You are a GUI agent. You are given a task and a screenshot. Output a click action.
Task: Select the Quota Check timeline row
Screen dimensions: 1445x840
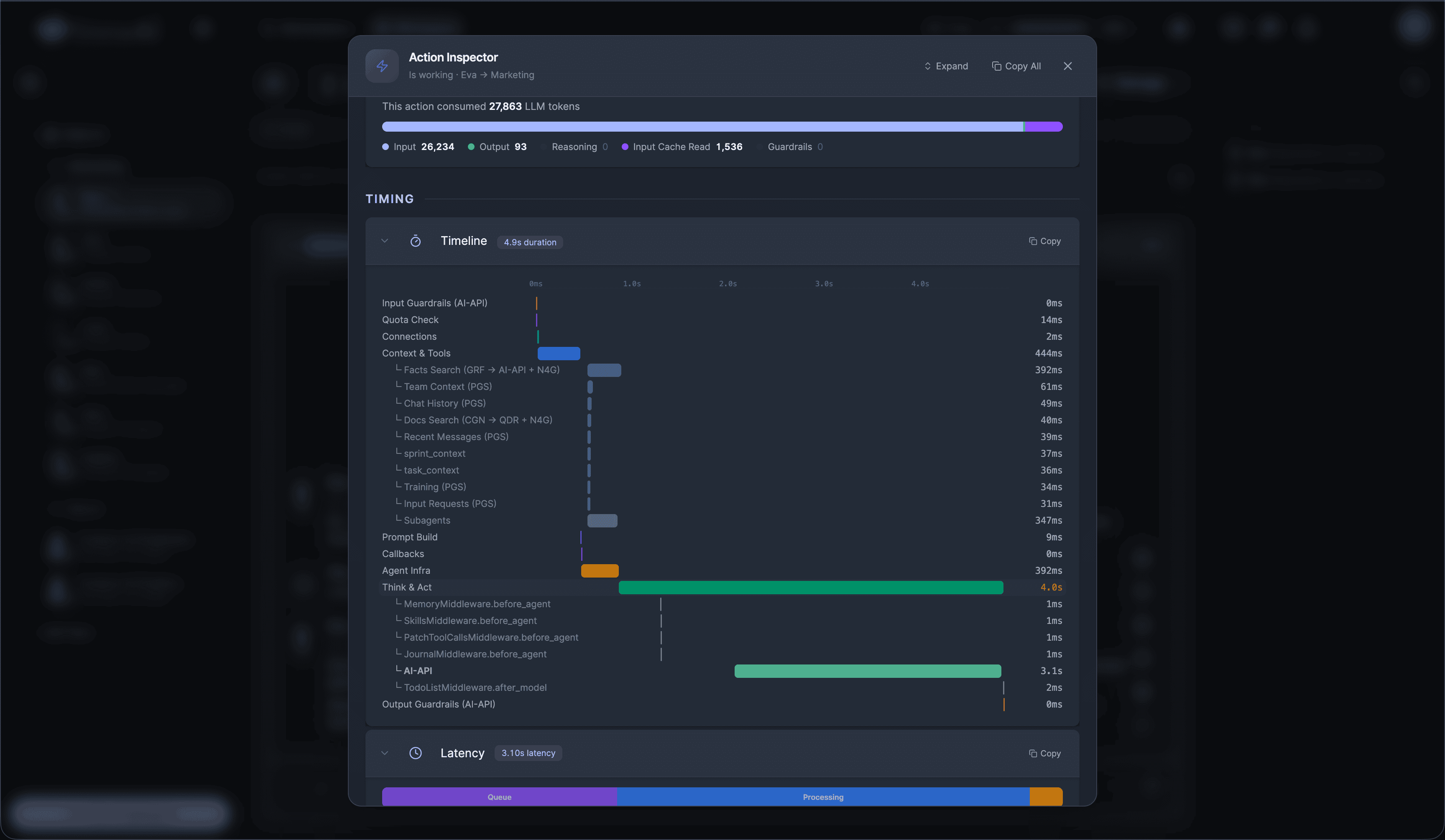[722, 320]
